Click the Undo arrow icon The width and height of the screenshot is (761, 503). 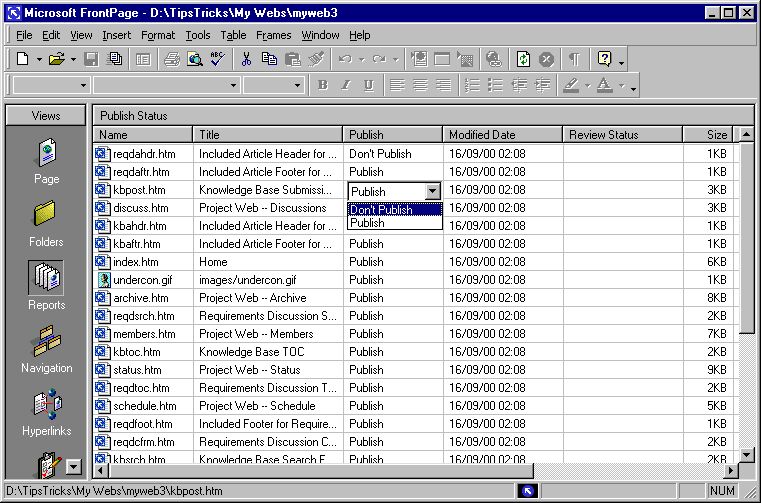coord(345,59)
